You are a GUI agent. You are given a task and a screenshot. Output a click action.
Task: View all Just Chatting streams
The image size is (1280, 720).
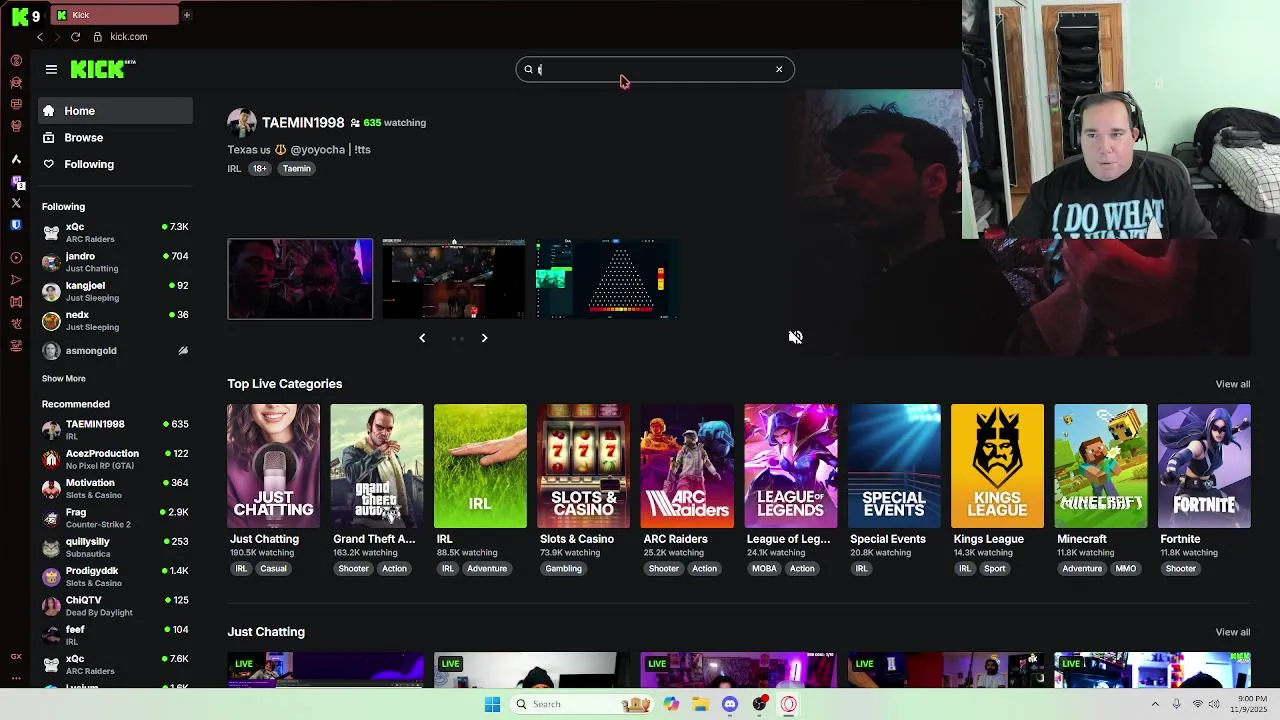point(1232,632)
